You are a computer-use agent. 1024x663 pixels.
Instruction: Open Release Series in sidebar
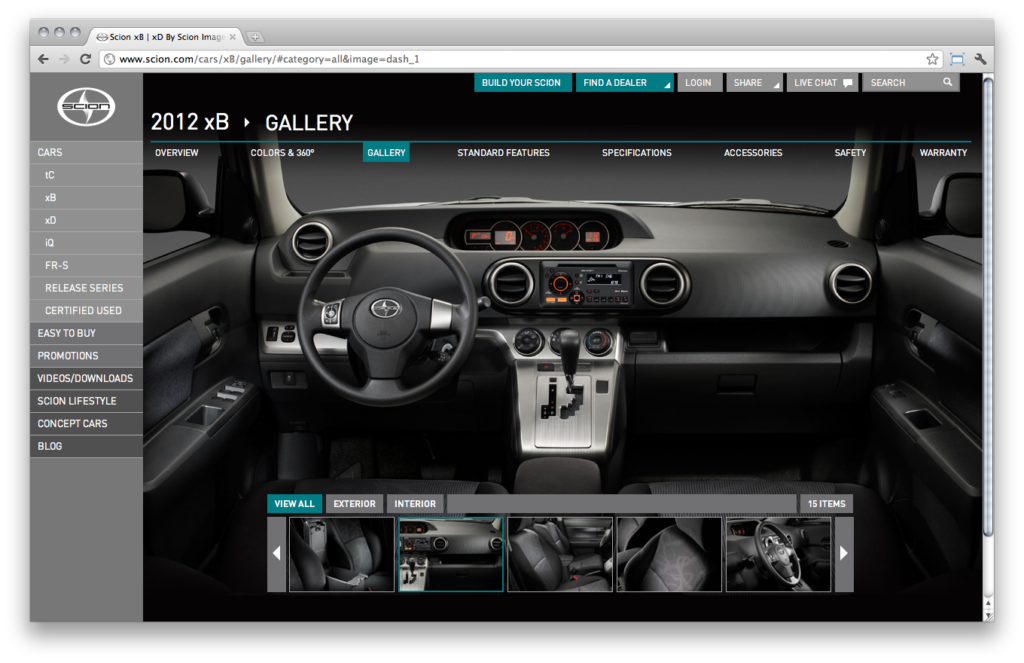pos(86,288)
